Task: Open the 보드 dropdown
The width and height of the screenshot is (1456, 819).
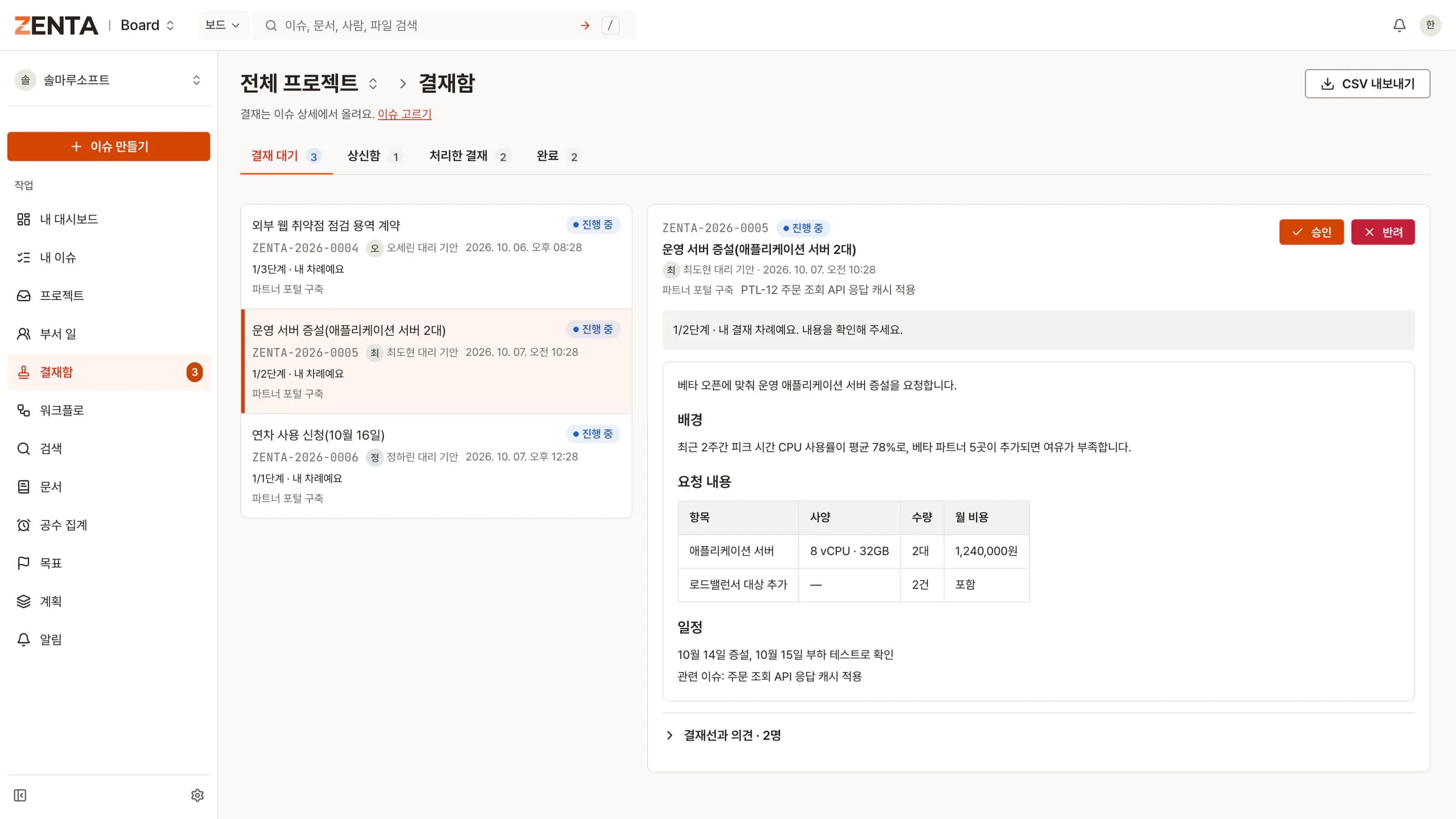Action: 223,25
